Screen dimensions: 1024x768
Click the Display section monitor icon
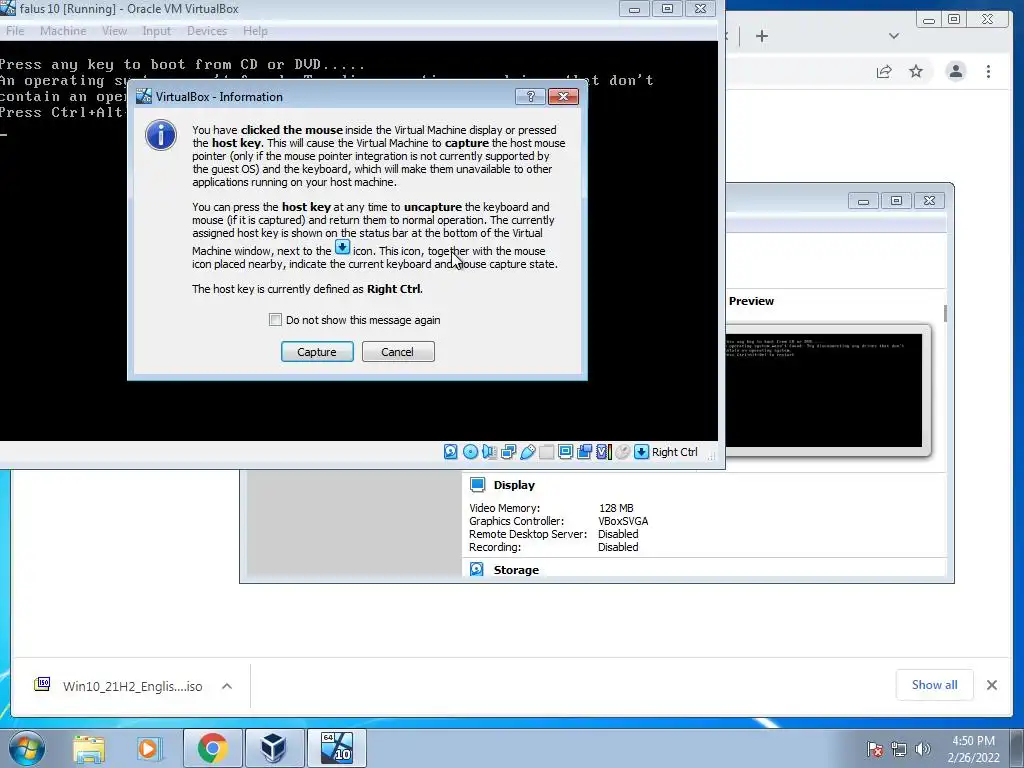(477, 485)
